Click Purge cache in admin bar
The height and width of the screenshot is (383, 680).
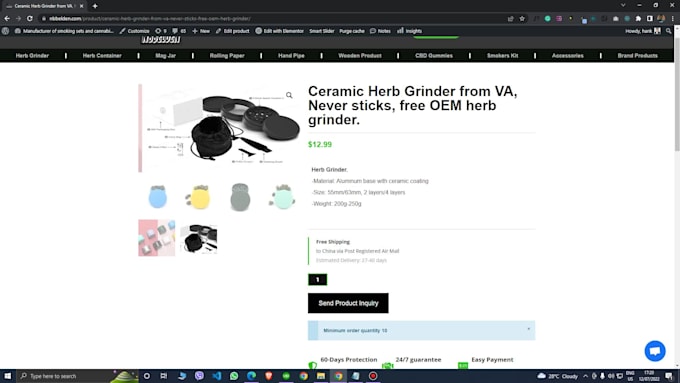352,31
